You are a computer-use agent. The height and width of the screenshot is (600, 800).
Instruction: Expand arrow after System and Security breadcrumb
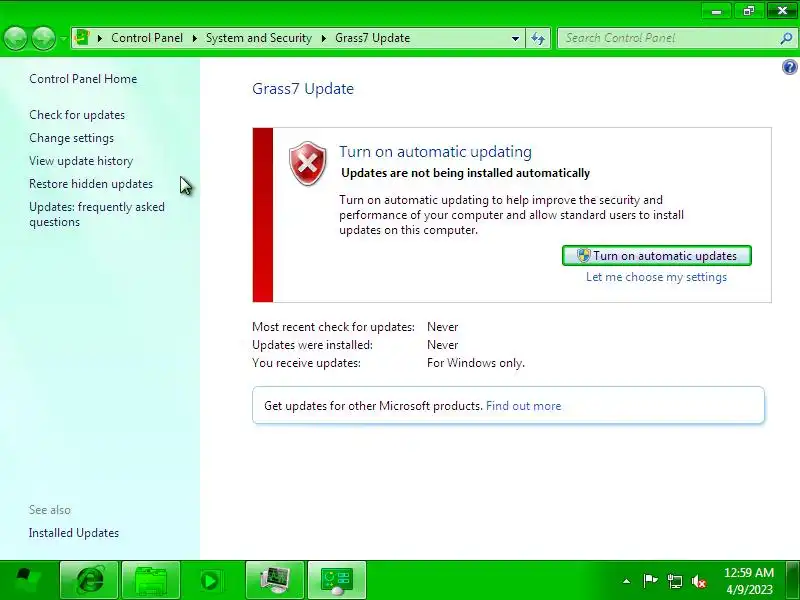[324, 38]
